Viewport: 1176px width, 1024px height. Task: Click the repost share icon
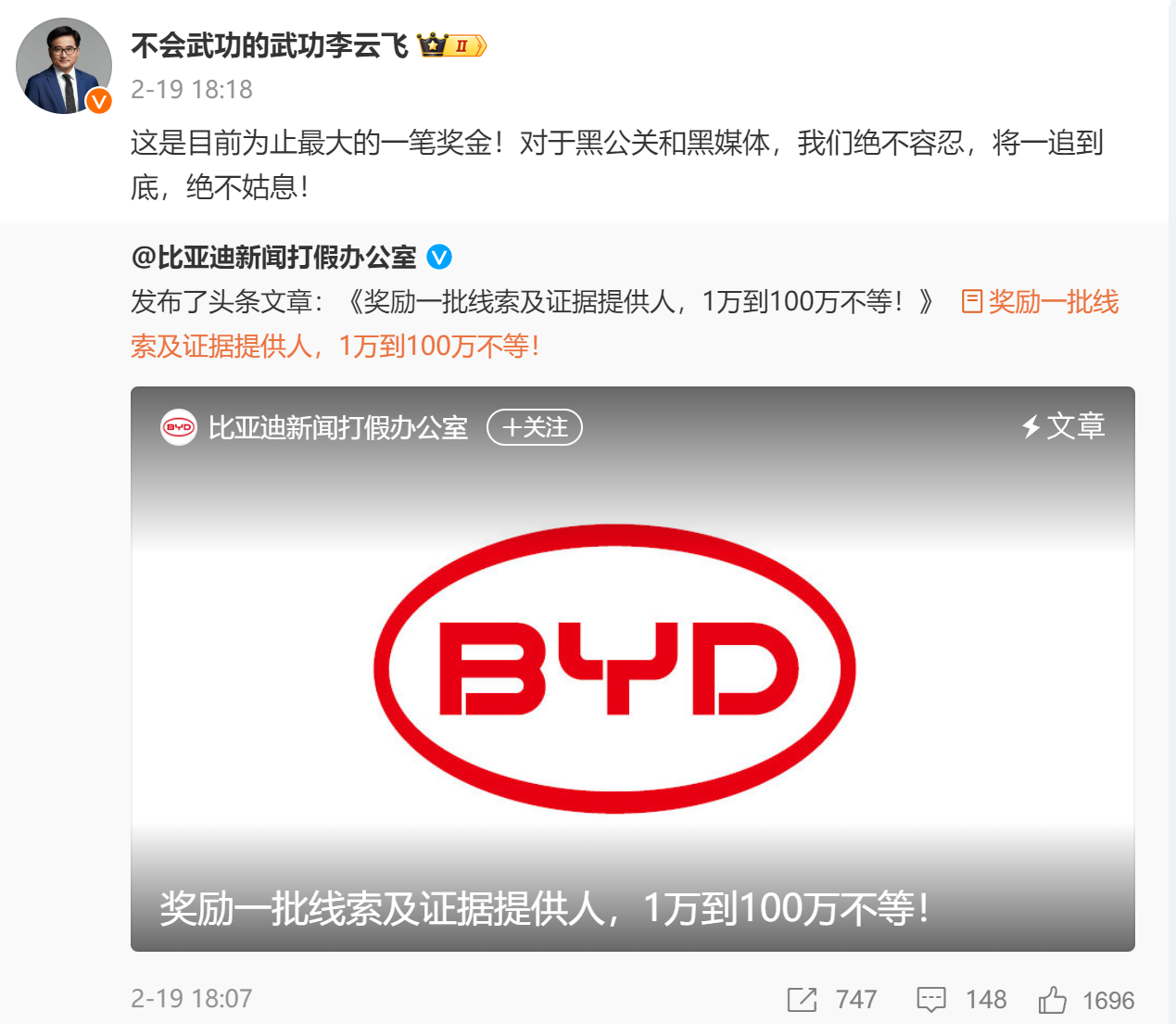(802, 1000)
